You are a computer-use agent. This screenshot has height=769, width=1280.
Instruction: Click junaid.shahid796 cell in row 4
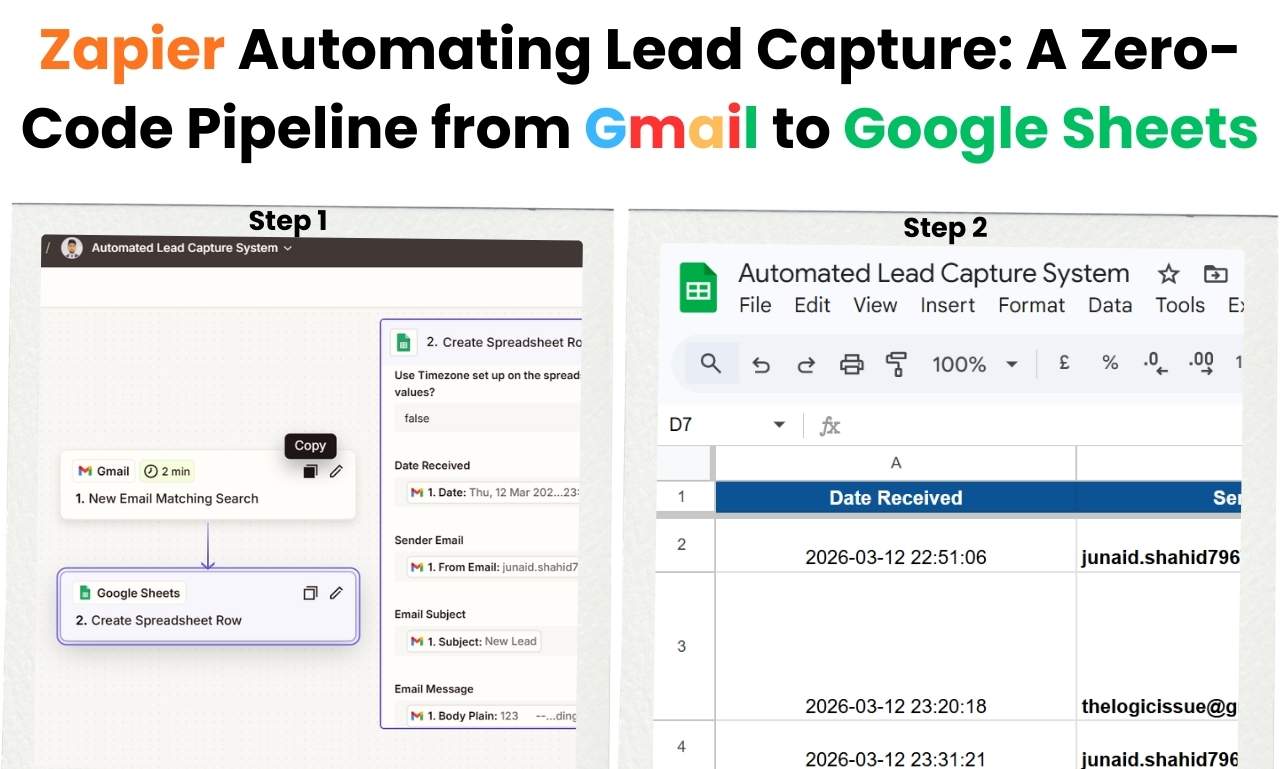(x=1160, y=745)
